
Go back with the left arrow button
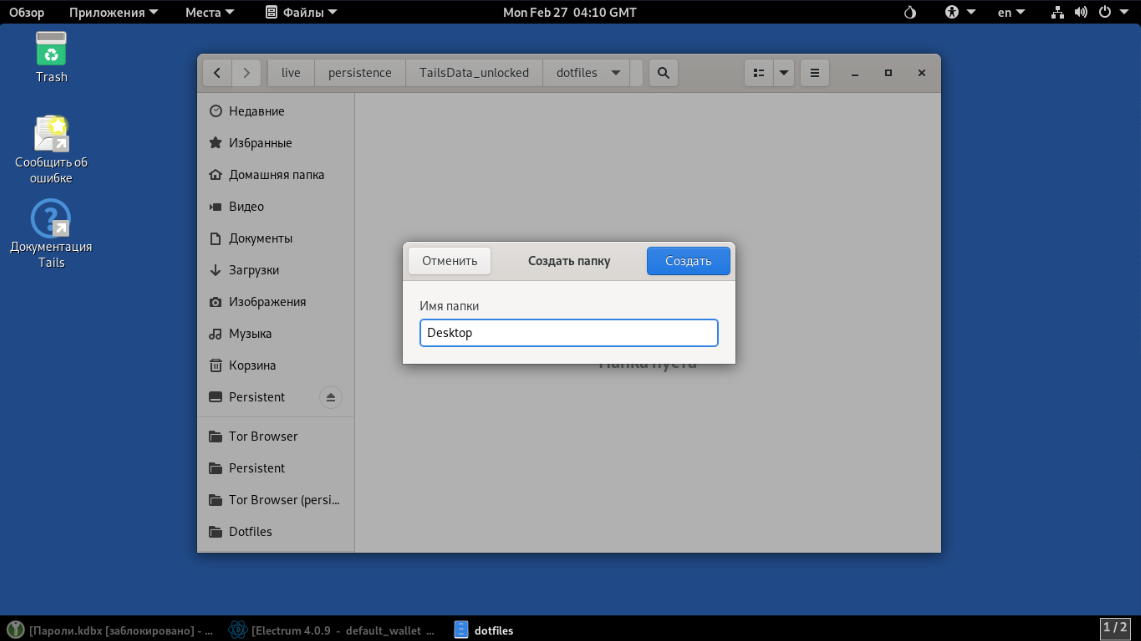(217, 73)
